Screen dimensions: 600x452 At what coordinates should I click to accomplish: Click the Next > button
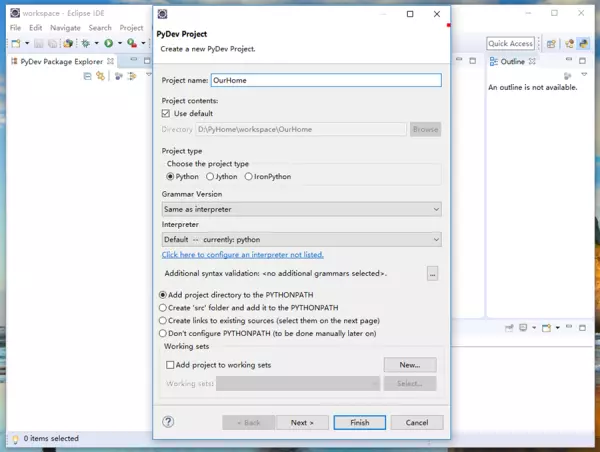pyautogui.click(x=302, y=423)
